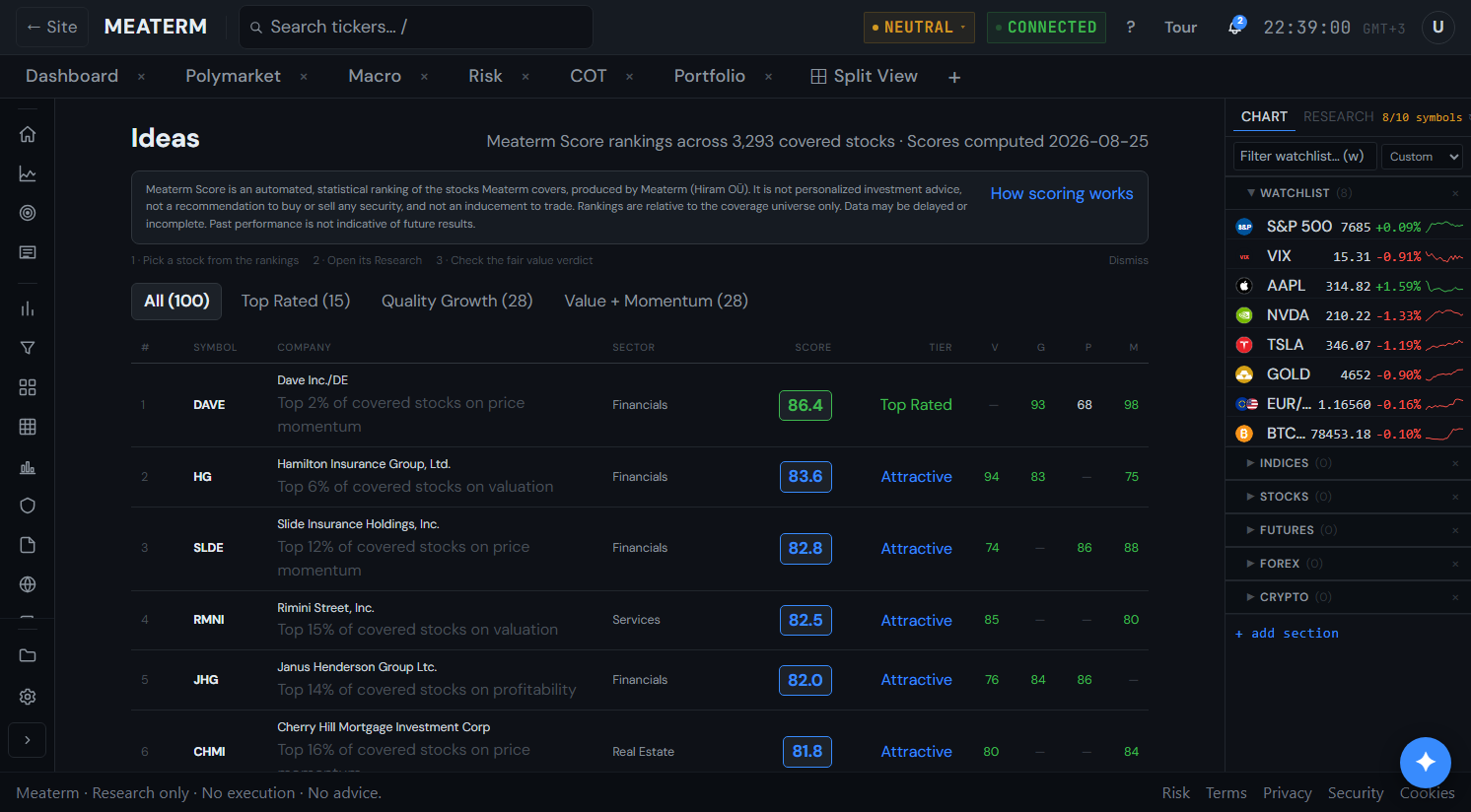Open the sparkle assistant floating button
The height and width of the screenshot is (812, 1471).
1426,762
